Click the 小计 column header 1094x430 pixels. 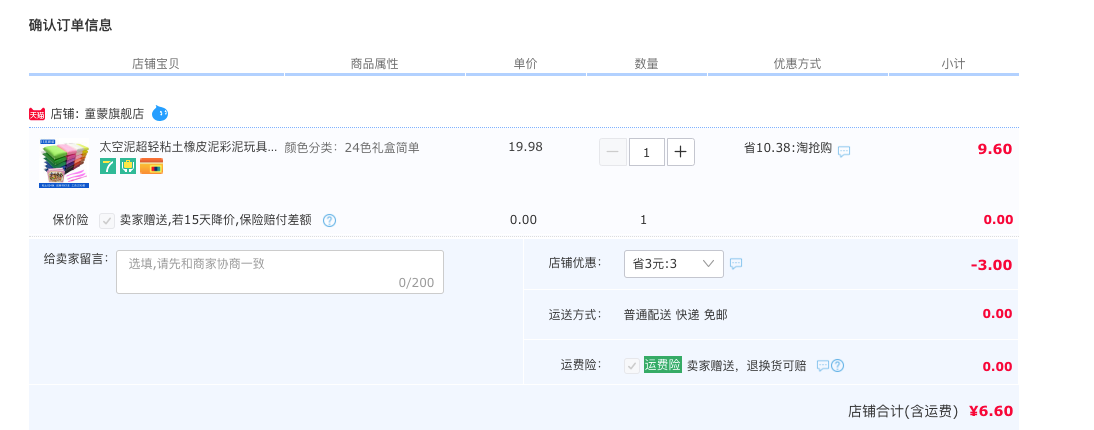point(952,64)
